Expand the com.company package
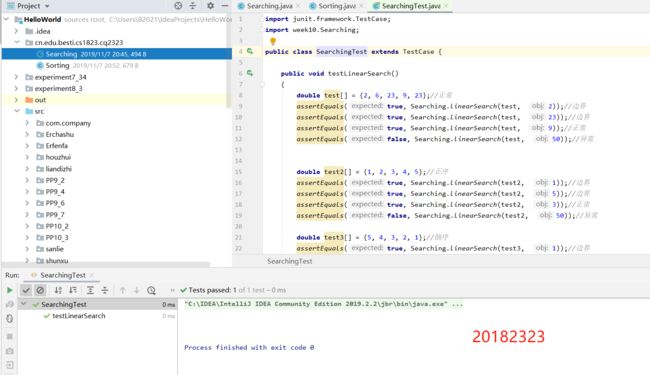 click(27, 123)
